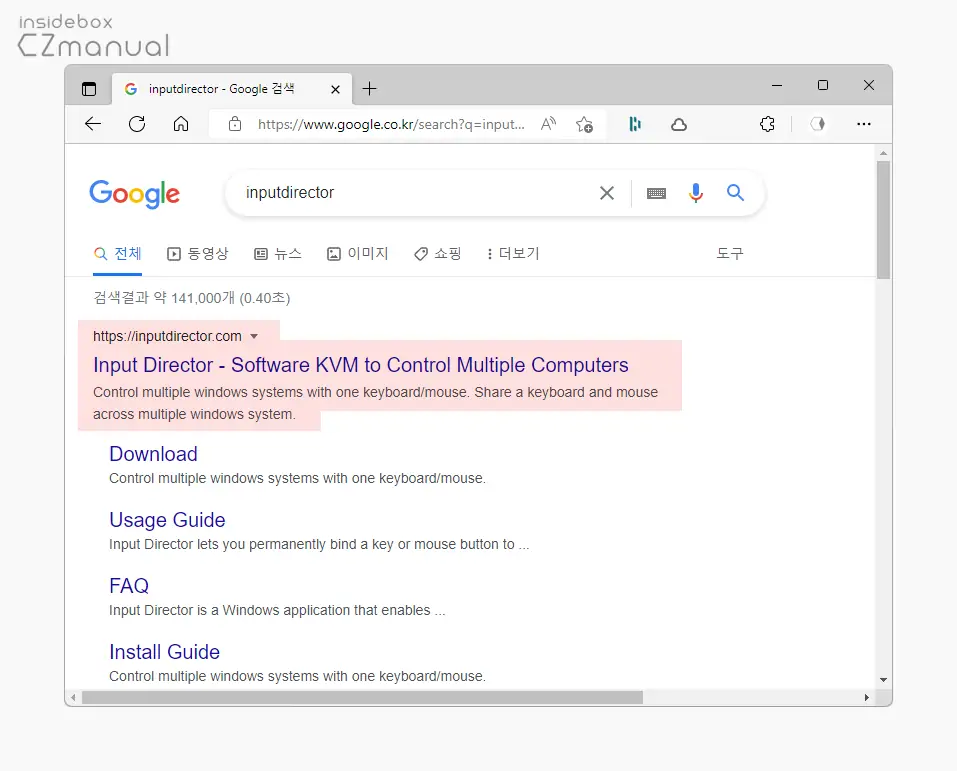This screenshot has height=771, width=957.
Task: Minimize the browser window
Action: coord(777,85)
